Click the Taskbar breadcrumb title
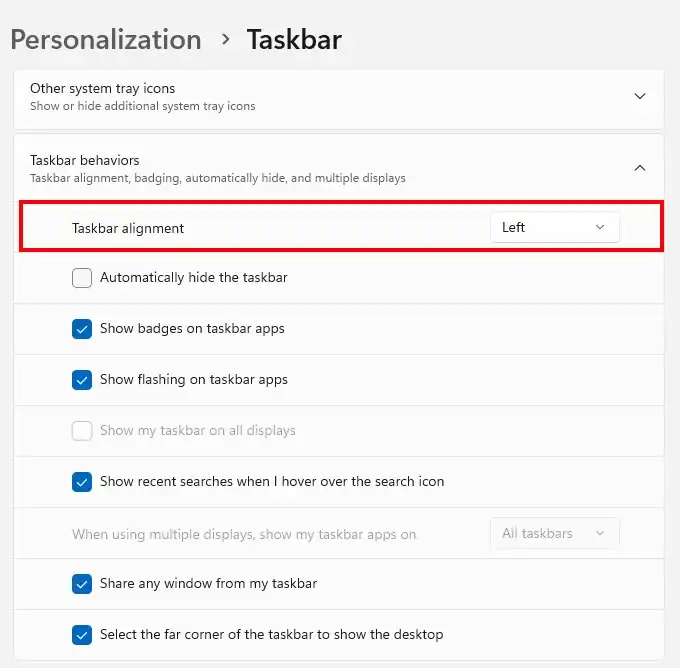Screen dimensions: 680x668 (294, 40)
